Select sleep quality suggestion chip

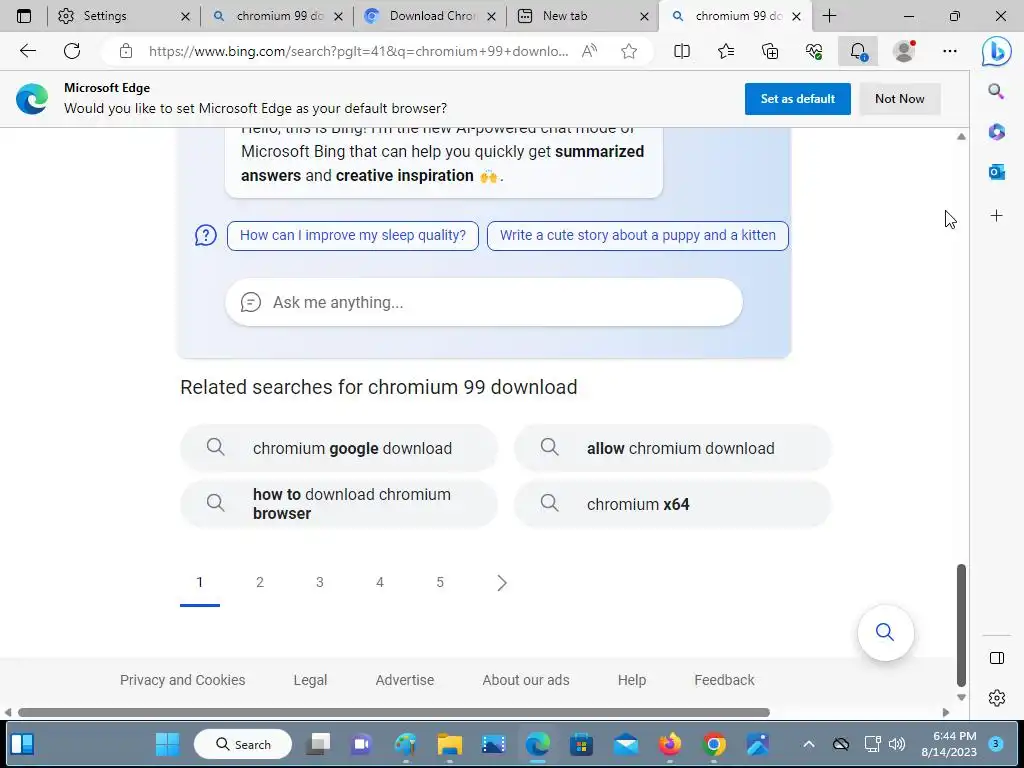[x=353, y=235]
